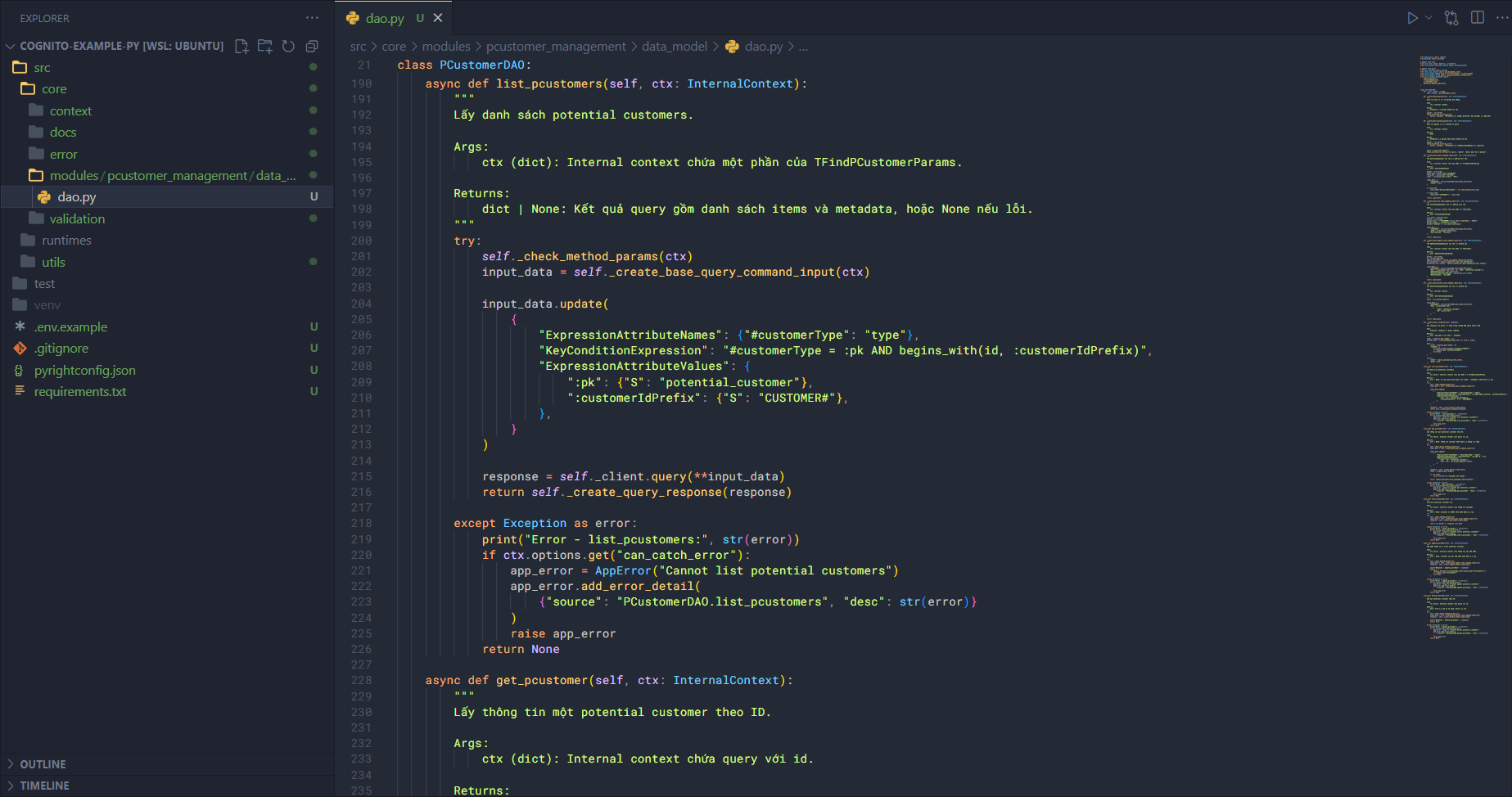The height and width of the screenshot is (797, 1512).
Task: Open editor More Actions ellipsis menu
Action: [1501, 18]
